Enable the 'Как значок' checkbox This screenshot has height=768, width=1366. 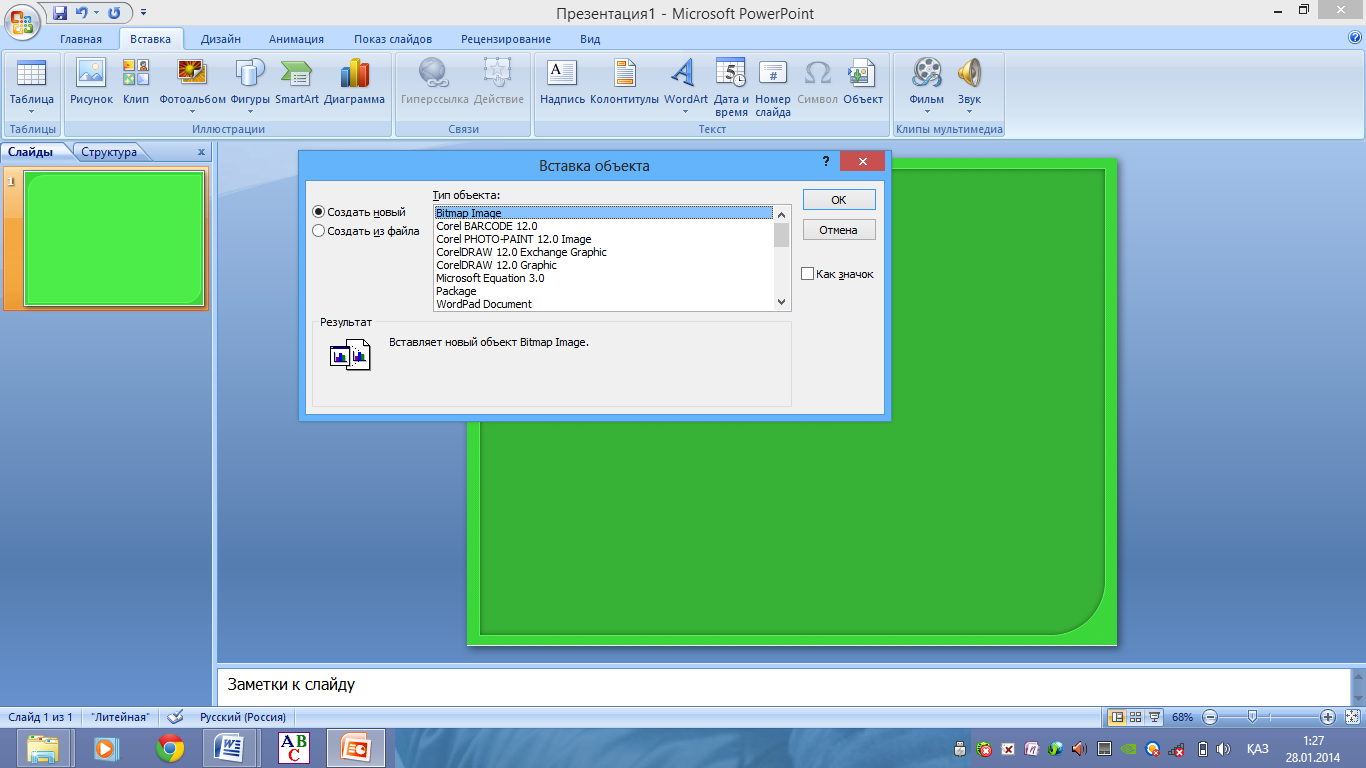coord(807,274)
